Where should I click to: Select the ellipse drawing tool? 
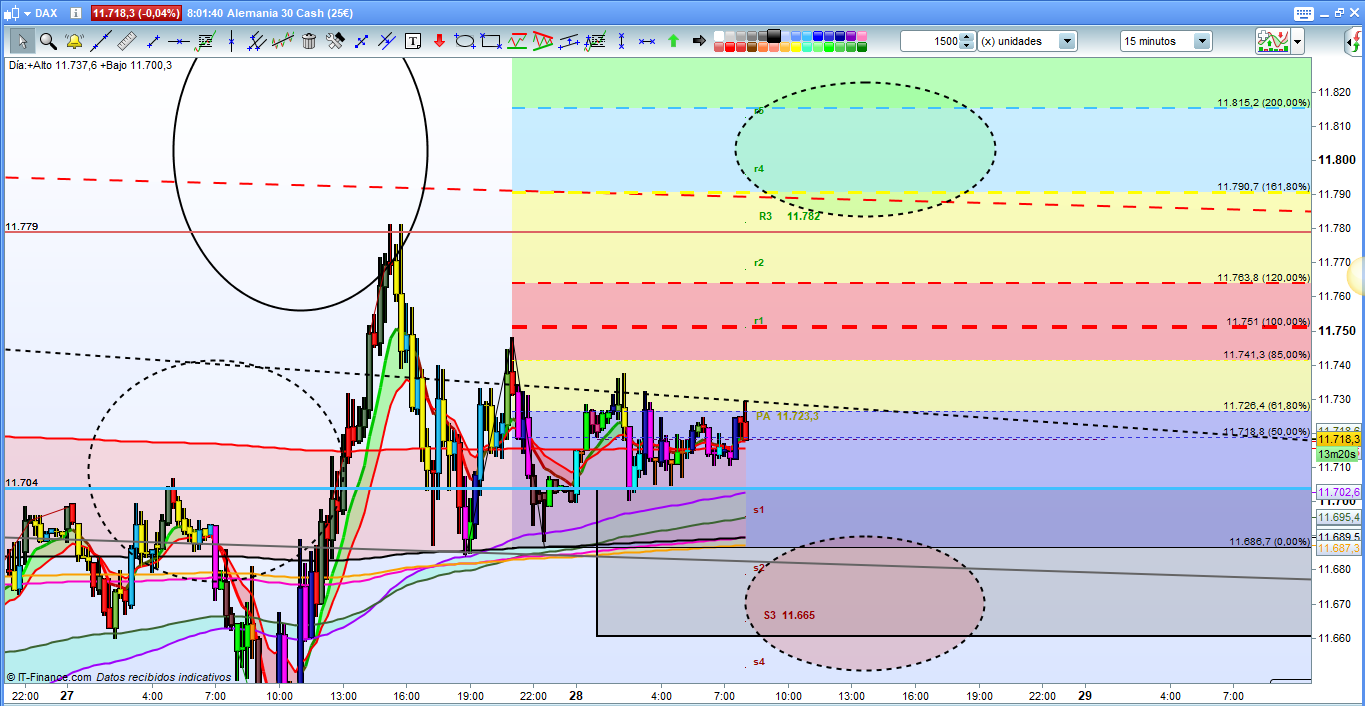(x=465, y=41)
